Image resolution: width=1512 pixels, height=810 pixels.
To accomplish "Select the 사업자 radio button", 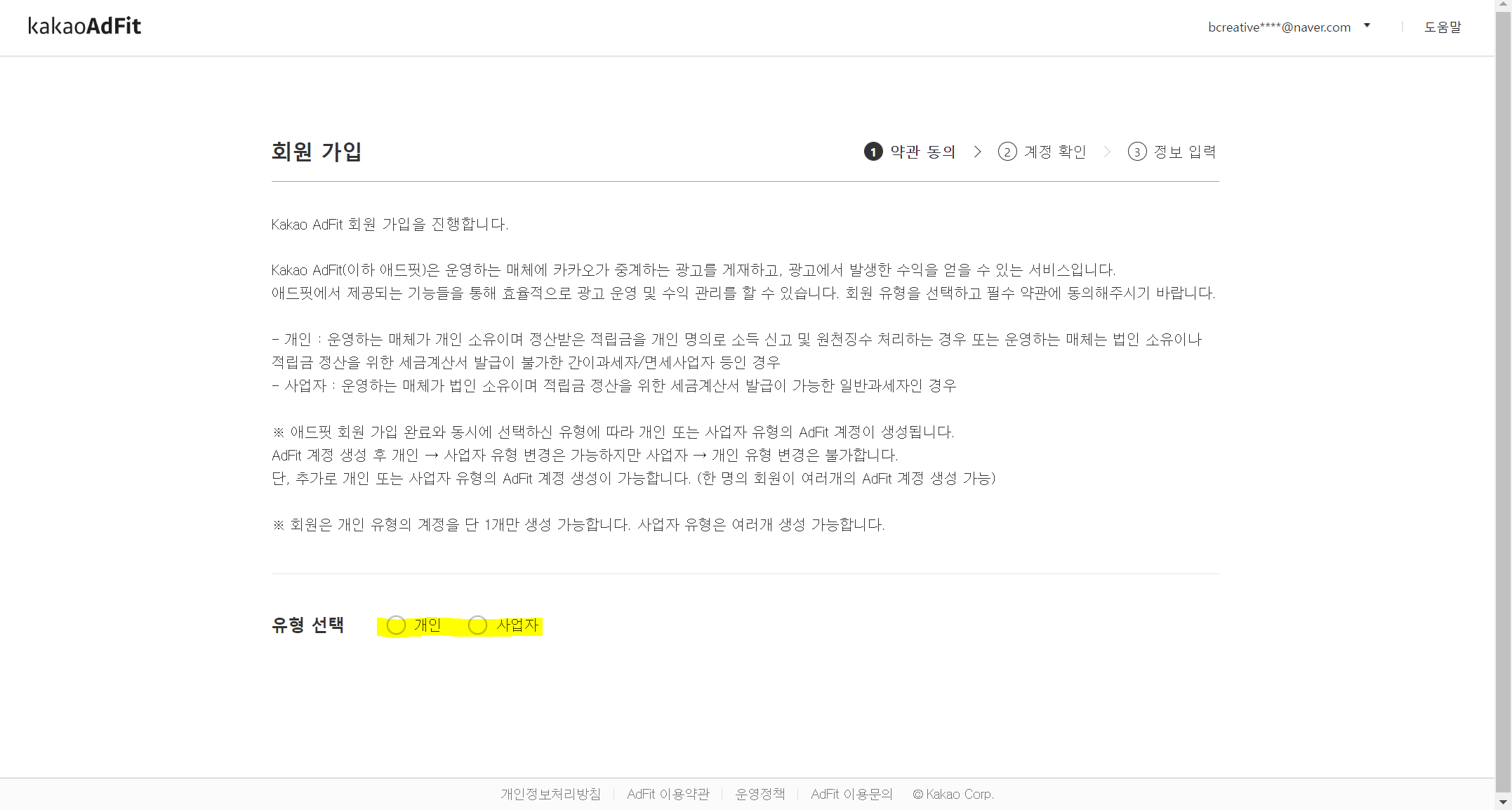I will pos(477,625).
